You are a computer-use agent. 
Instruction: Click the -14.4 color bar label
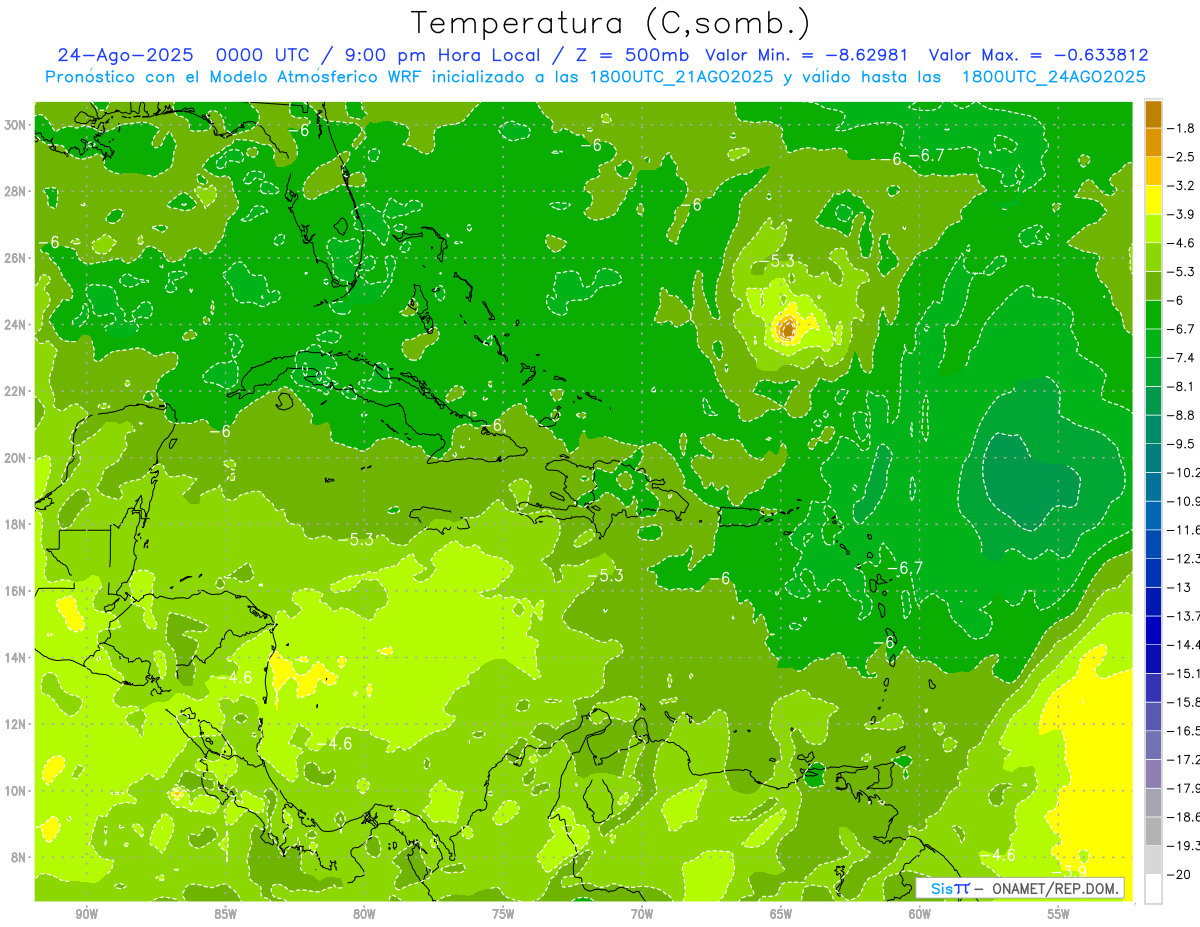click(x=1184, y=644)
